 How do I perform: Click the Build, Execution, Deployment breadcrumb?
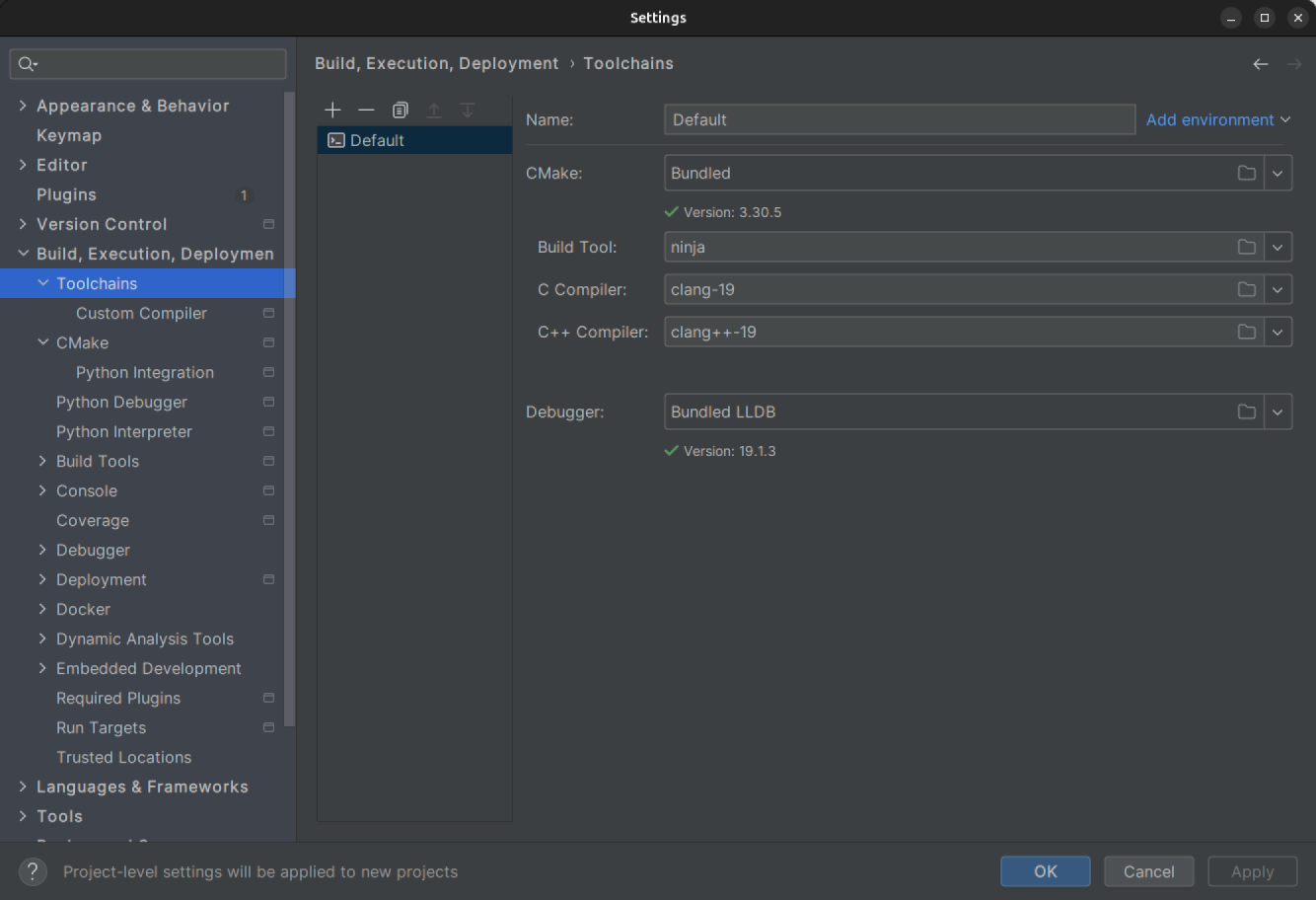437,63
